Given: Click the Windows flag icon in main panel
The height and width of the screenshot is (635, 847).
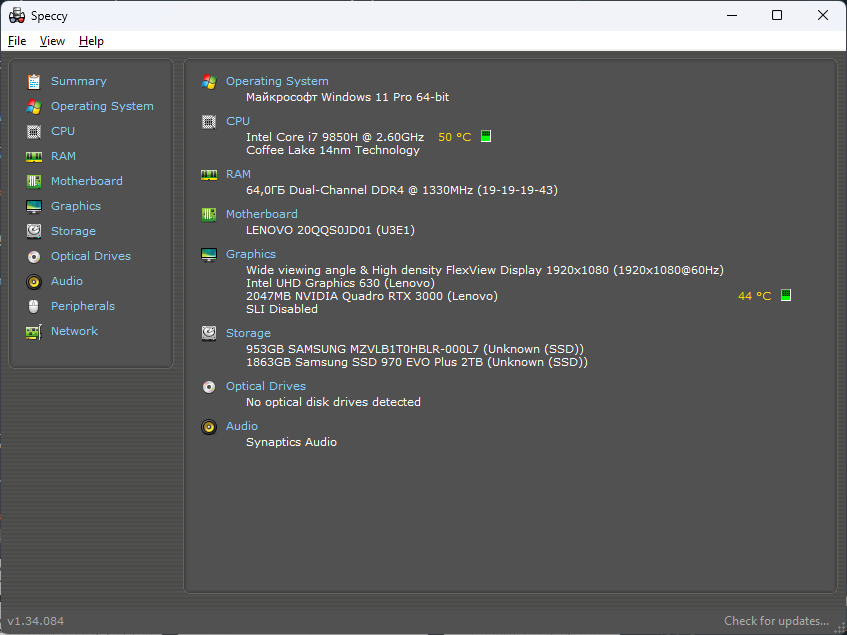Looking at the screenshot, I should pos(209,82).
